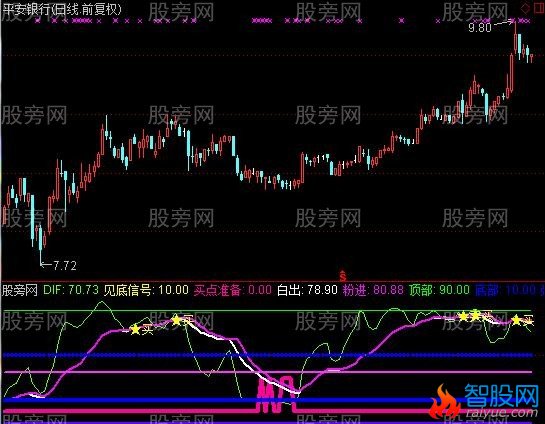Image resolution: width=545 pixels, height=424 pixels.
Task: Click the 股旁网 indicator name label
Action: coord(20,290)
